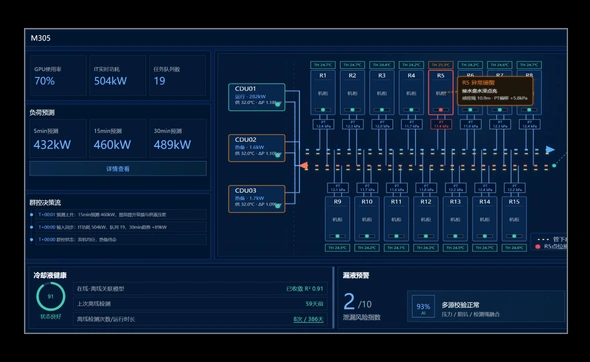Click the status indicator on rack R3
The height and width of the screenshot is (362, 590).
382,110
